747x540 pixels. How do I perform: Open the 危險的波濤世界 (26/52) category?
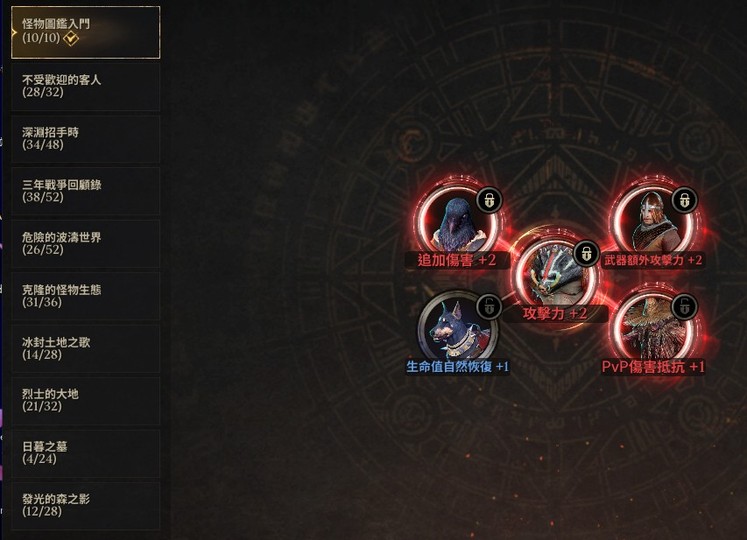(86, 244)
